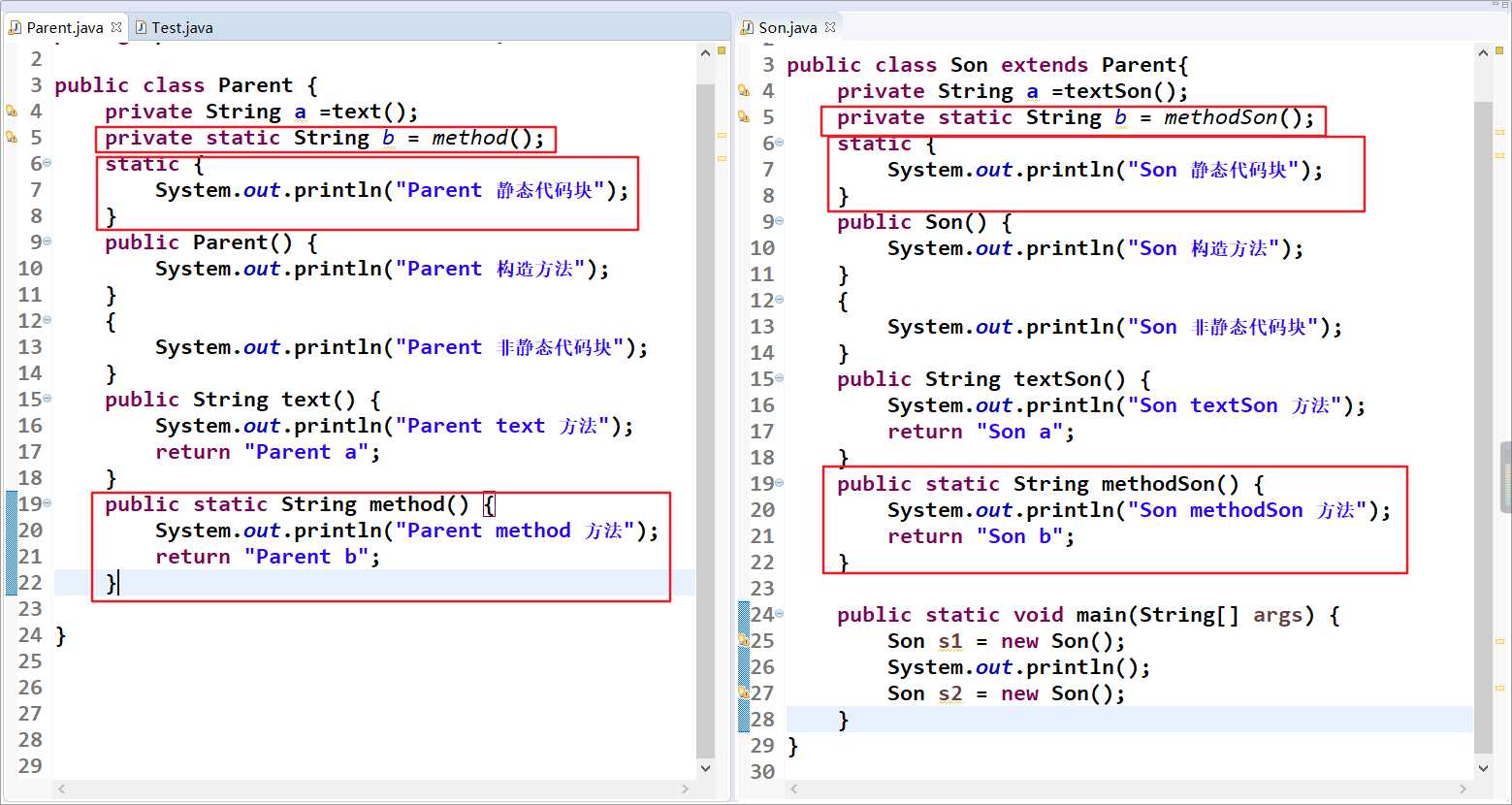Collapse the Son() constructor fold at line 9

[780, 221]
